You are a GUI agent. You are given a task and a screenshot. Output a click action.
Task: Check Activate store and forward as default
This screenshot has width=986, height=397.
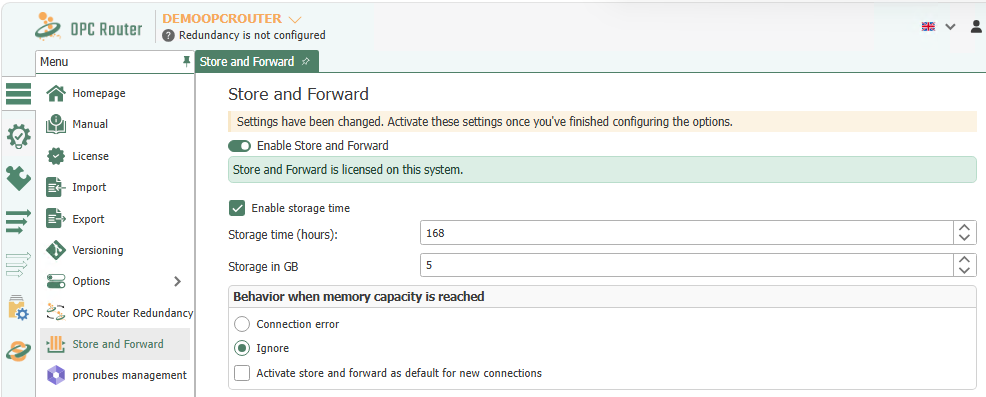241,373
